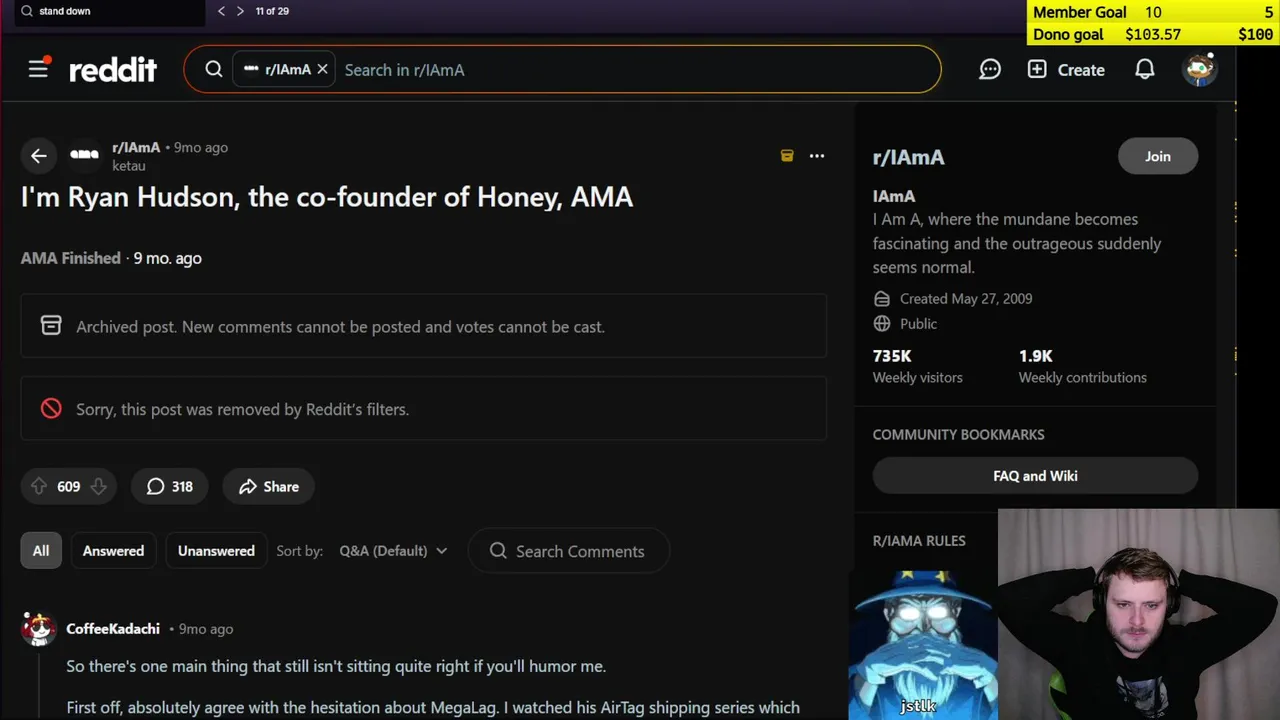Viewport: 1280px width, 720px height.
Task: Join the r/IAmA community
Action: [1157, 156]
